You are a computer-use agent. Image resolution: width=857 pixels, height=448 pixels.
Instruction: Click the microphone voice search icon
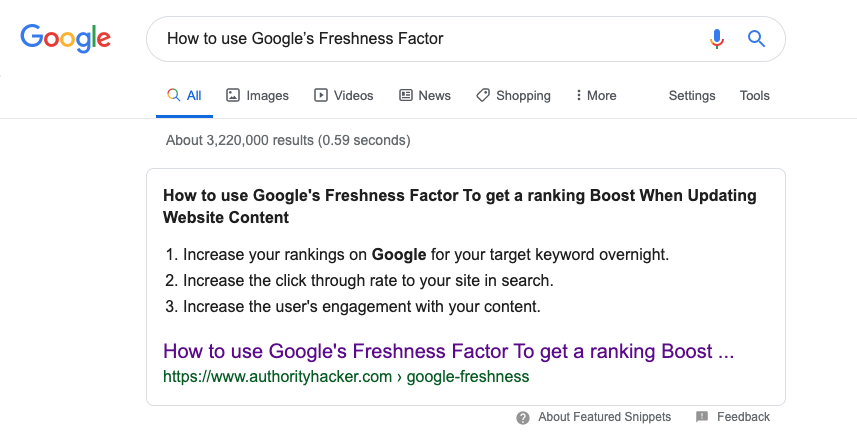tap(716, 39)
